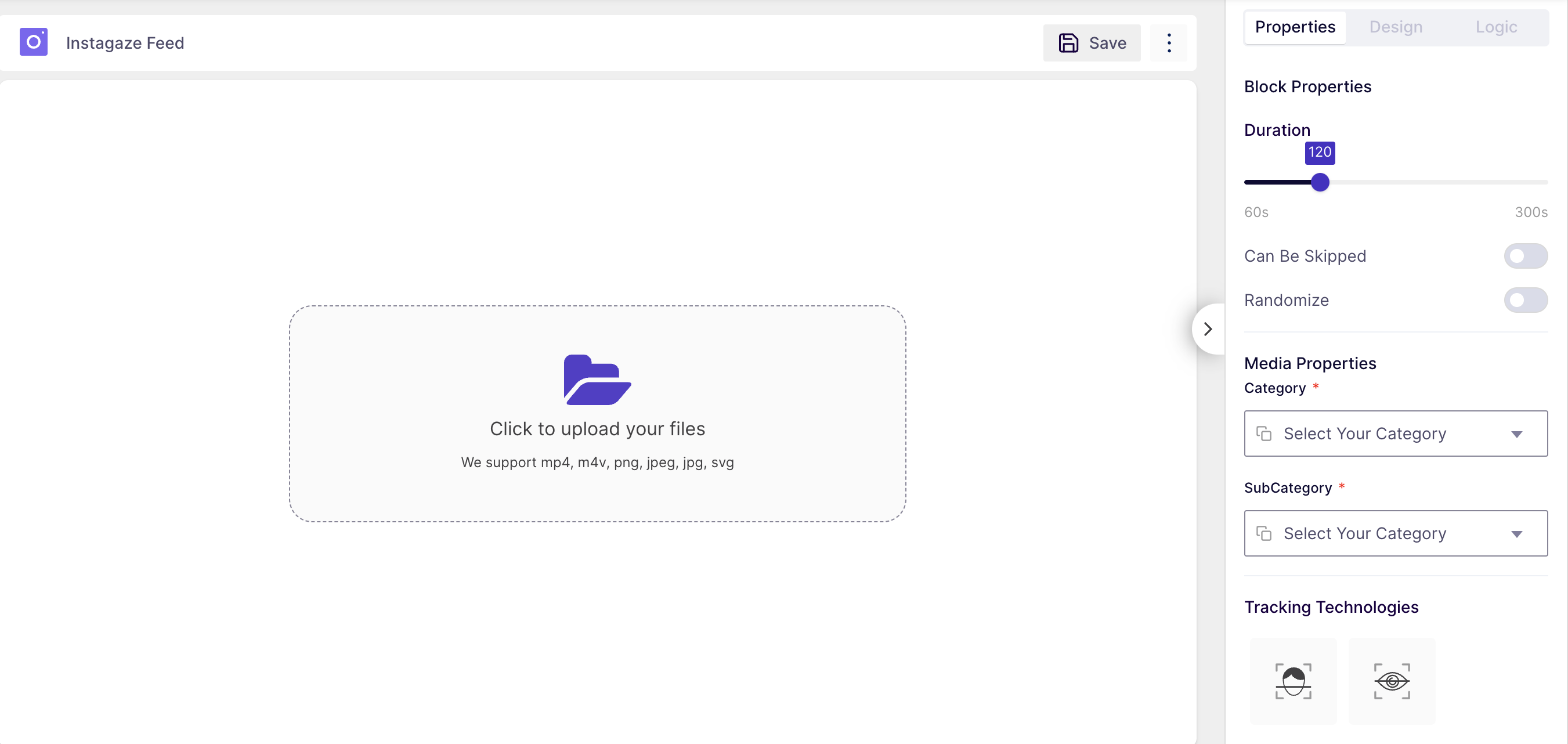
Task: Open the three-dot more options menu
Action: [x=1169, y=43]
